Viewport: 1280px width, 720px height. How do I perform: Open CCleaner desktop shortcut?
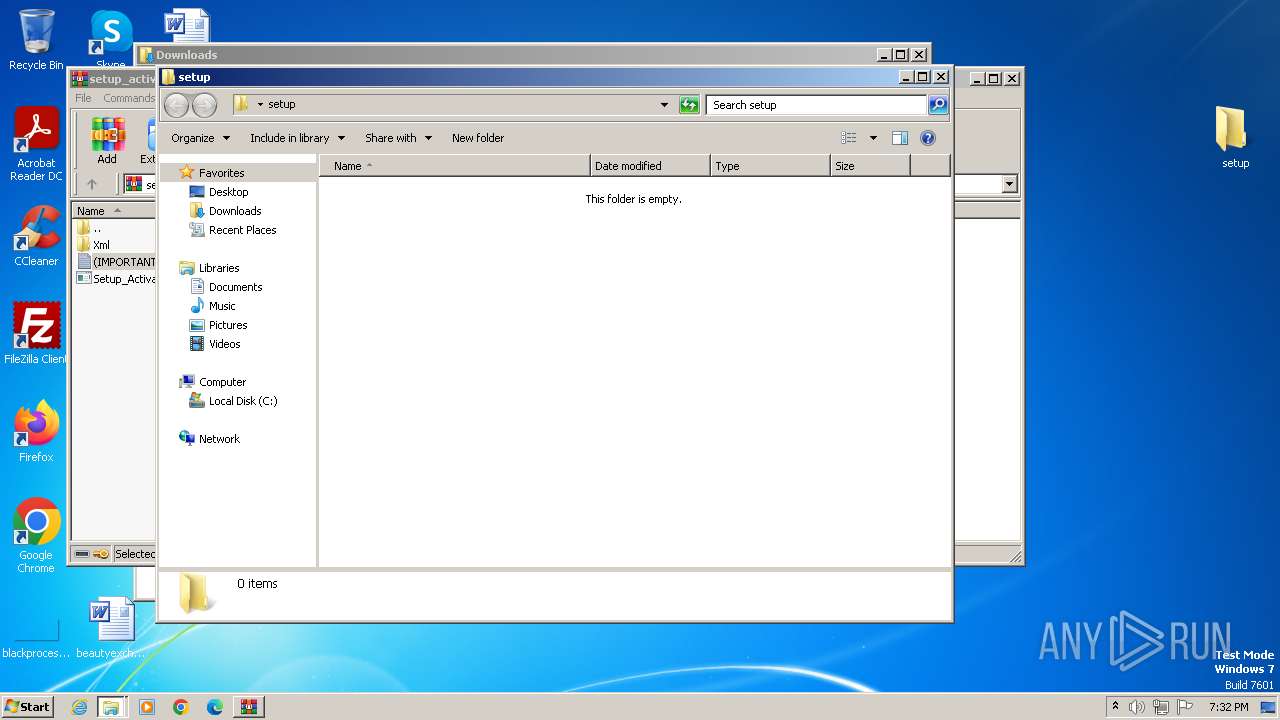click(x=36, y=236)
